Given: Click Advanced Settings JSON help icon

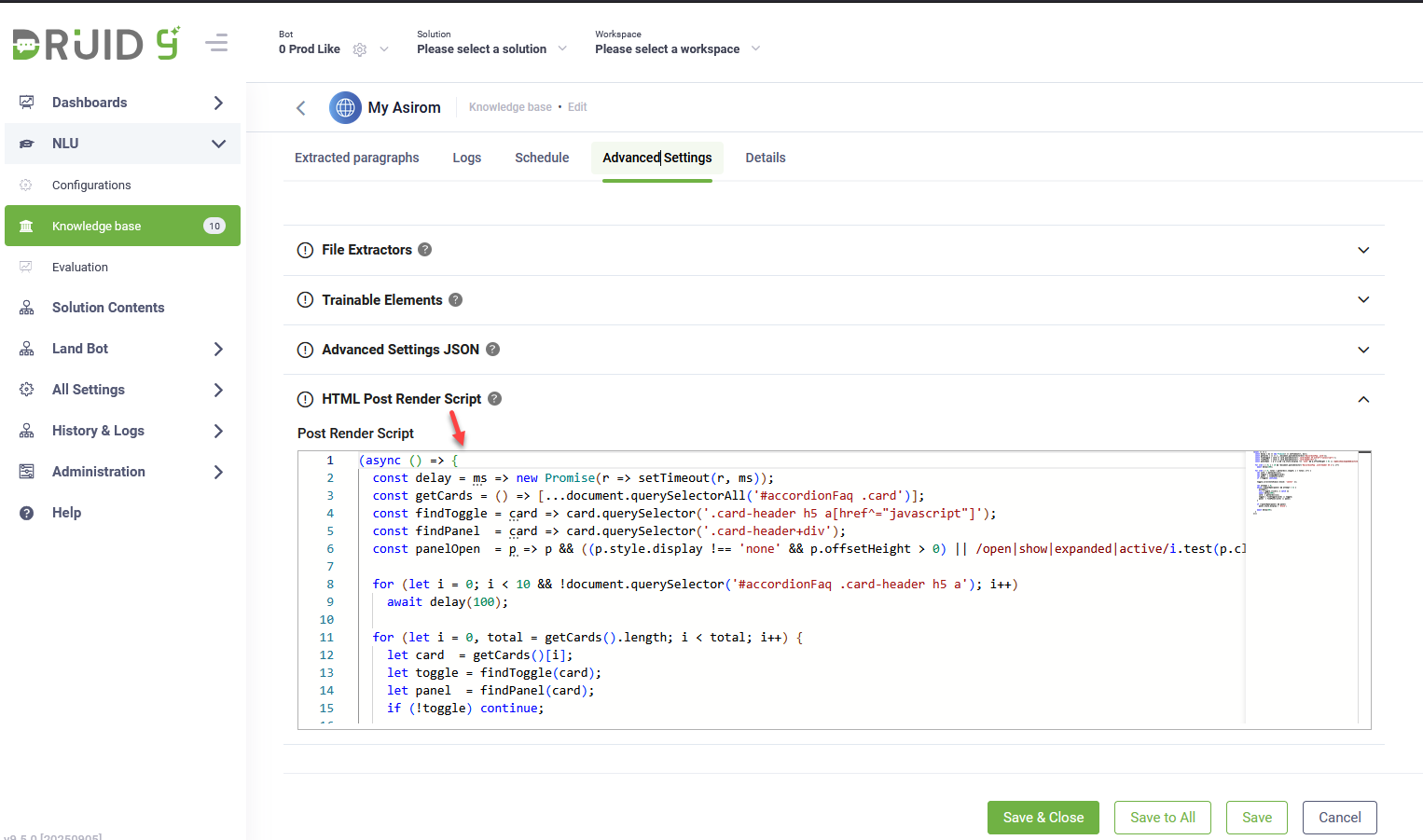Looking at the screenshot, I should pyautogui.click(x=492, y=350).
